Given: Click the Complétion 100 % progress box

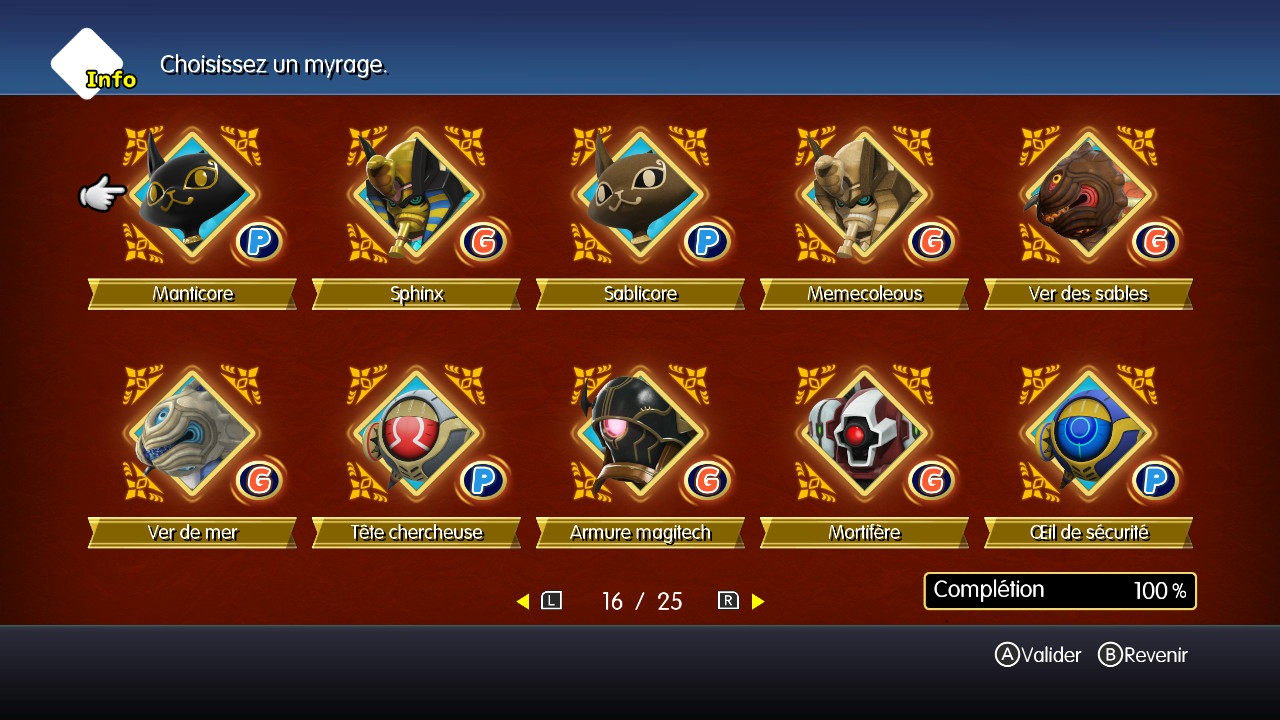Looking at the screenshot, I should point(1060,591).
